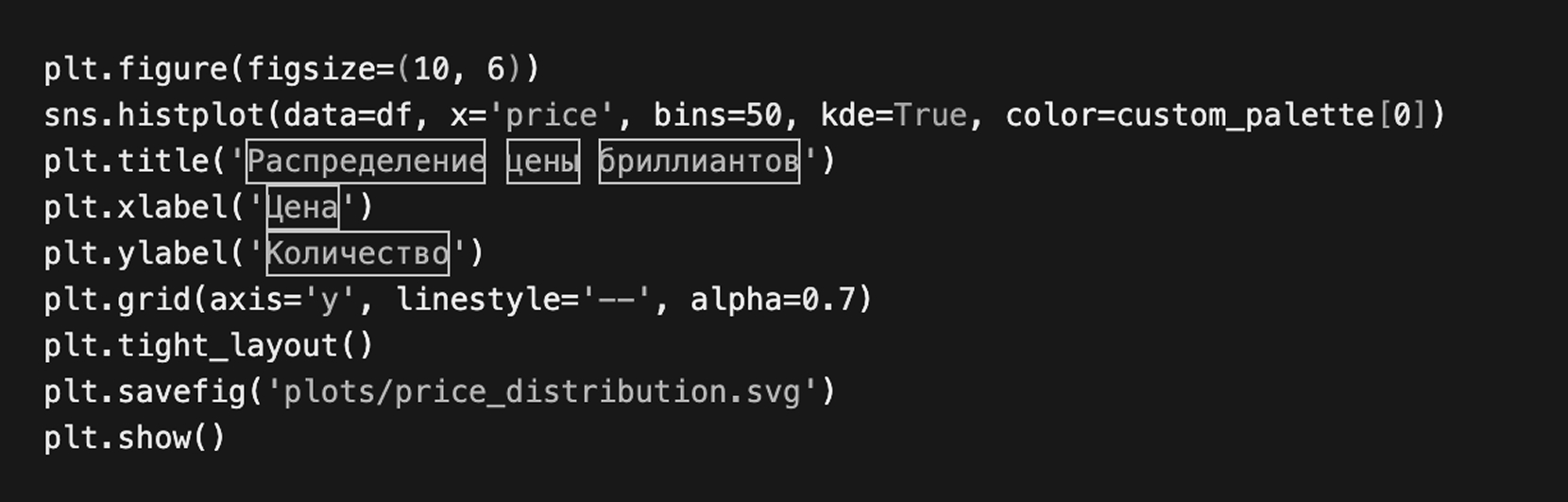Click the plt.grid call
This screenshot has height=502, width=1568.
(x=117, y=300)
